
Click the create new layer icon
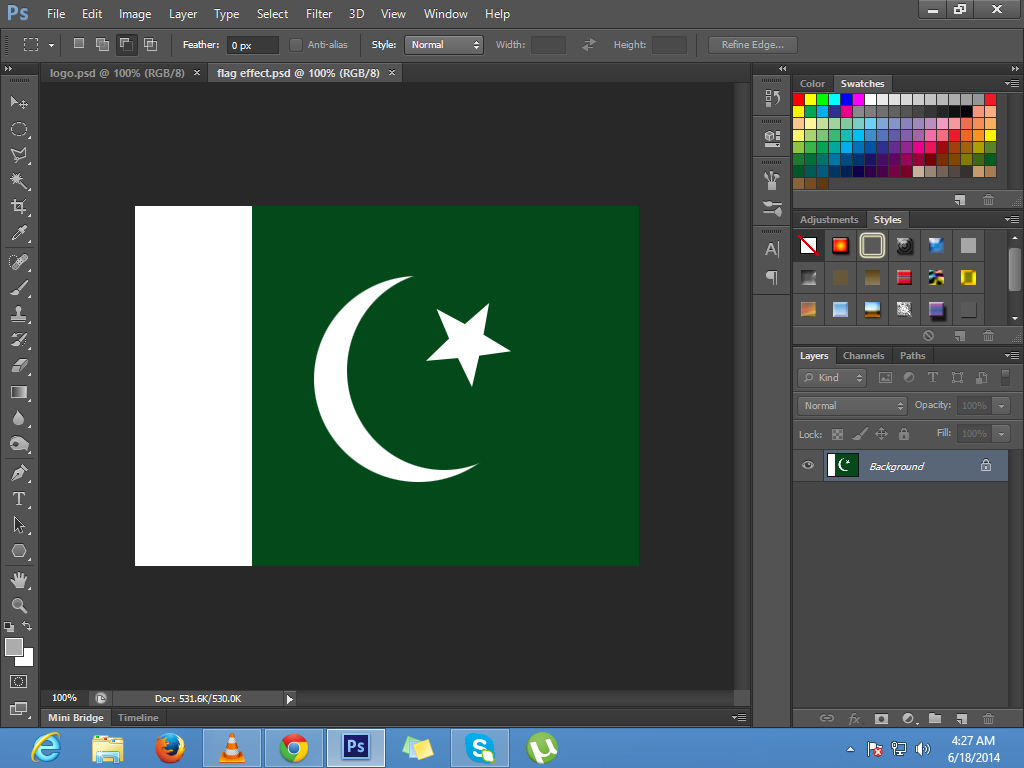pyautogui.click(x=960, y=718)
